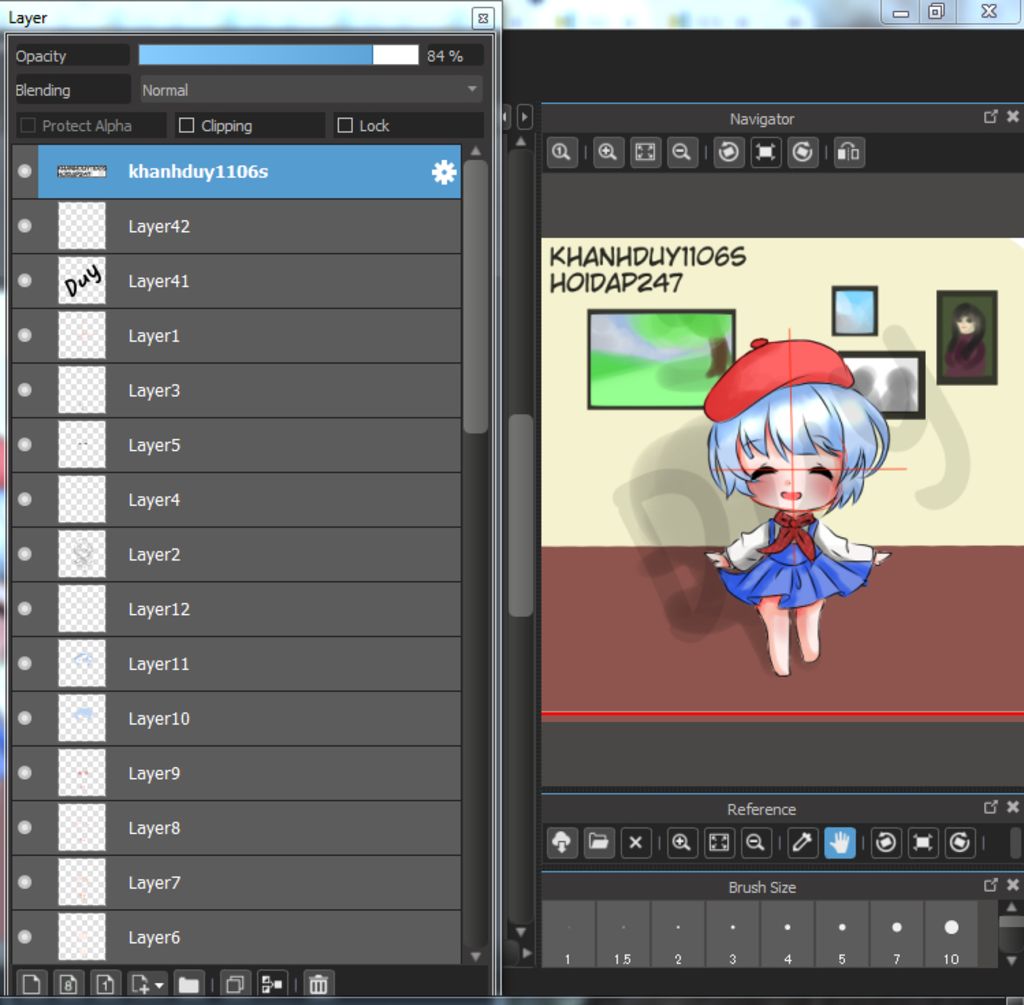The height and width of the screenshot is (1005, 1024).
Task: Click the Layer41 thumbnail
Action: coord(82,281)
